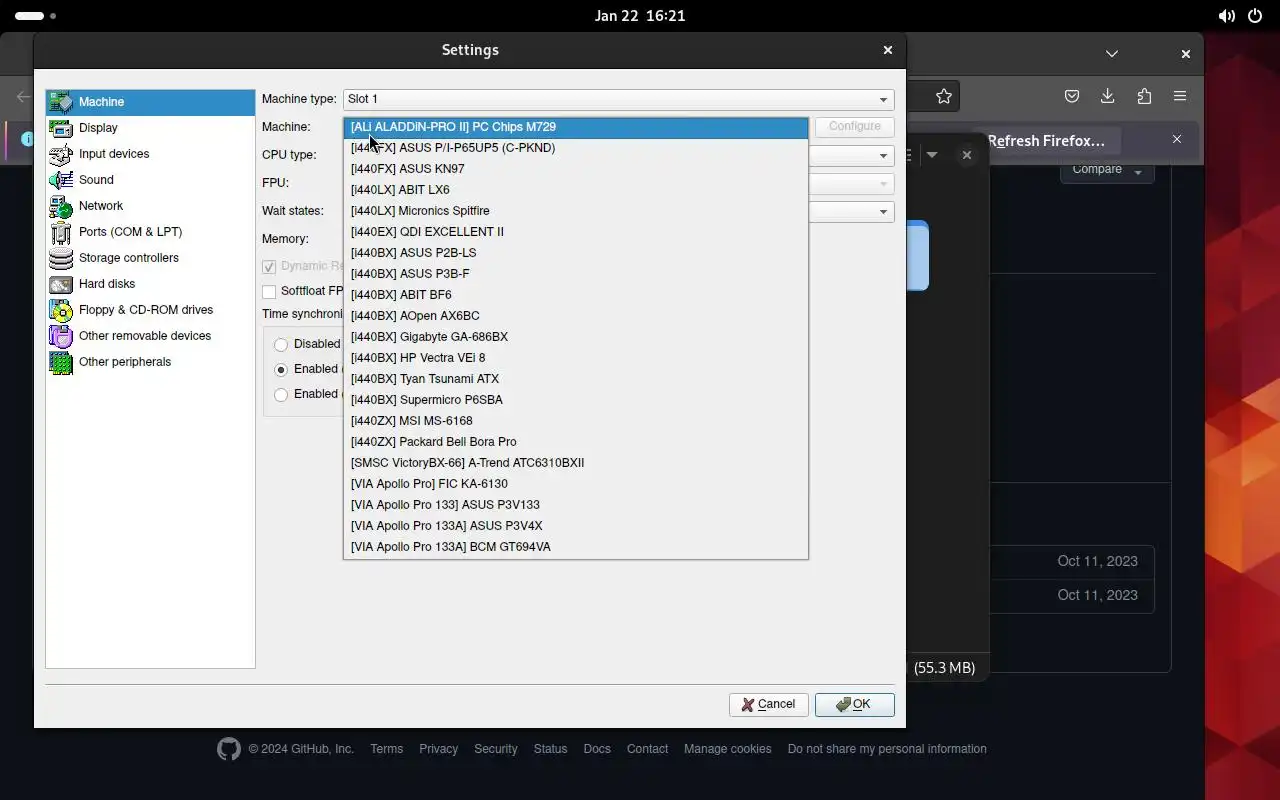Open system power menu icon

[x=1255, y=16]
